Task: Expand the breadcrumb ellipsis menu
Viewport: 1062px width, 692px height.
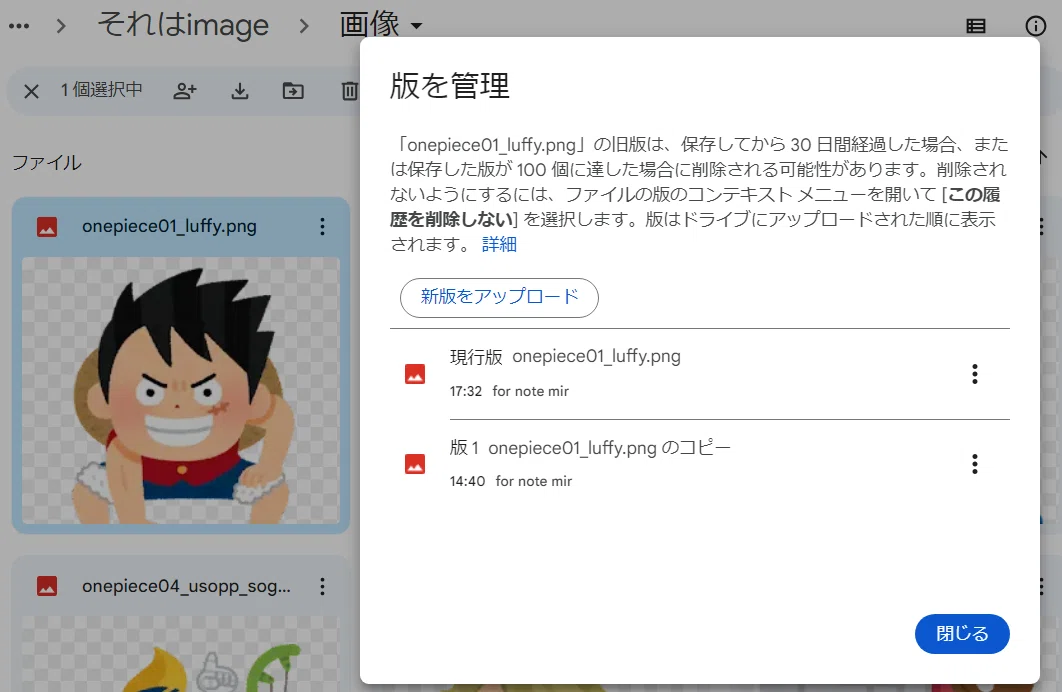Action: [x=19, y=26]
